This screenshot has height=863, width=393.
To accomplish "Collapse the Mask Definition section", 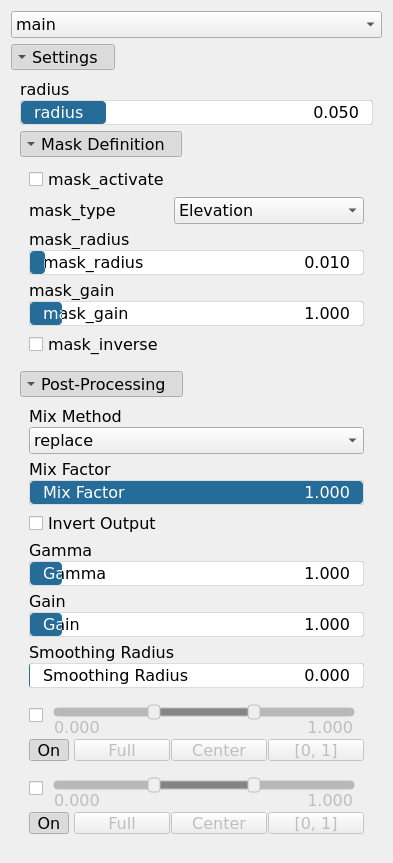I will pos(101,144).
